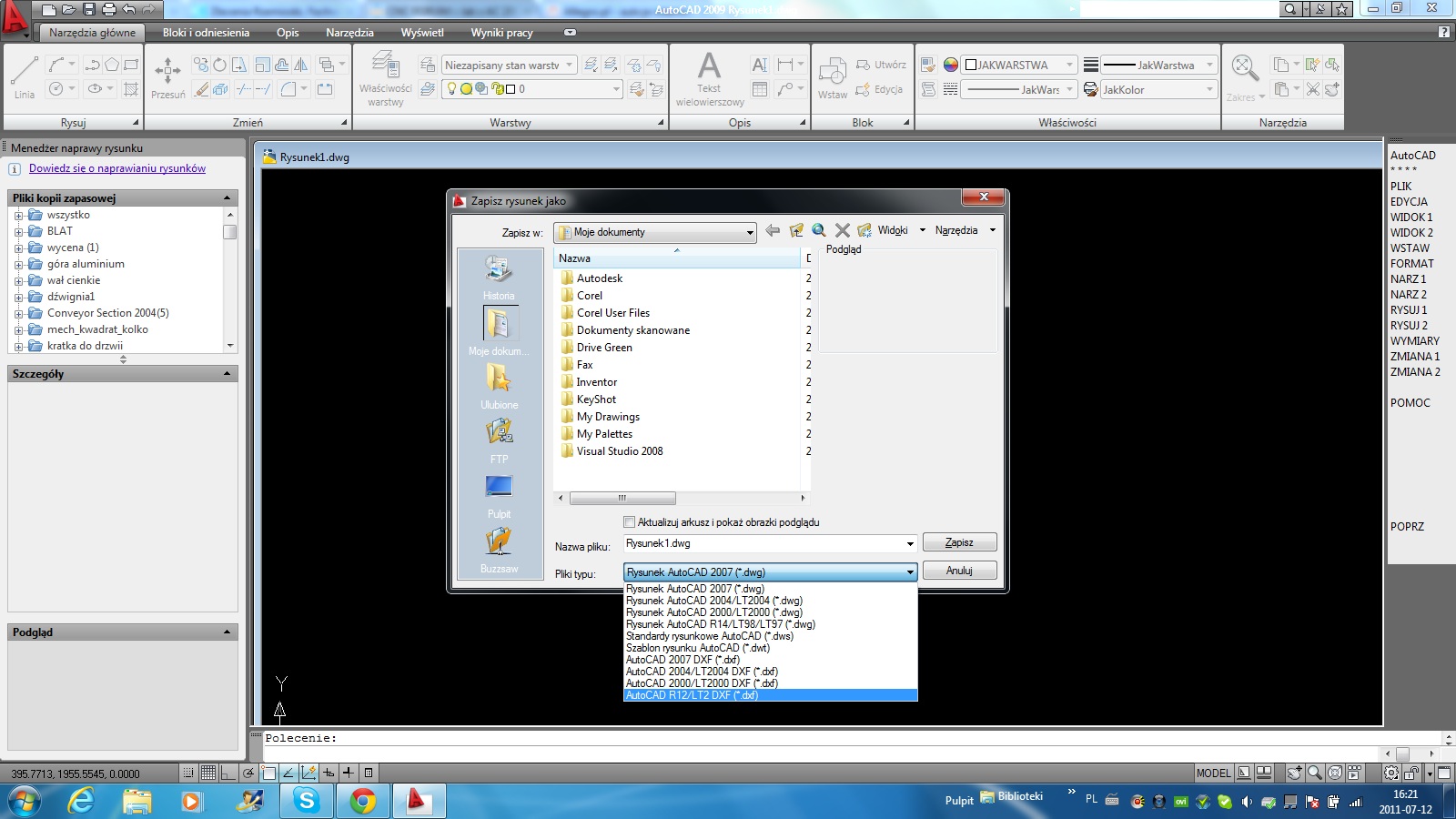The image size is (1456, 819).
Task: Toggle object snap in status bar
Action: point(268,773)
